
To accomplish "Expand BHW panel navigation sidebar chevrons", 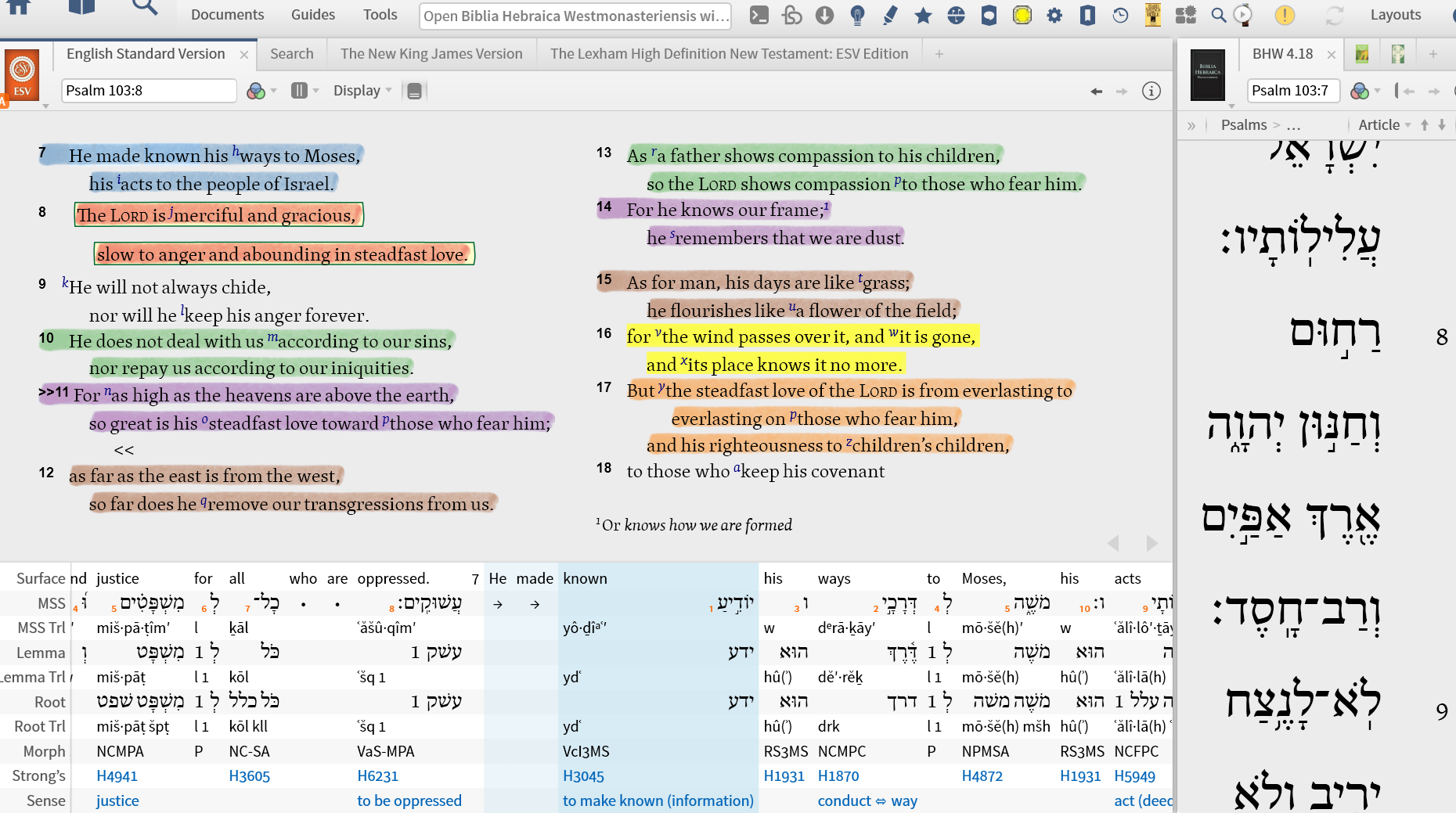I will tap(1191, 125).
